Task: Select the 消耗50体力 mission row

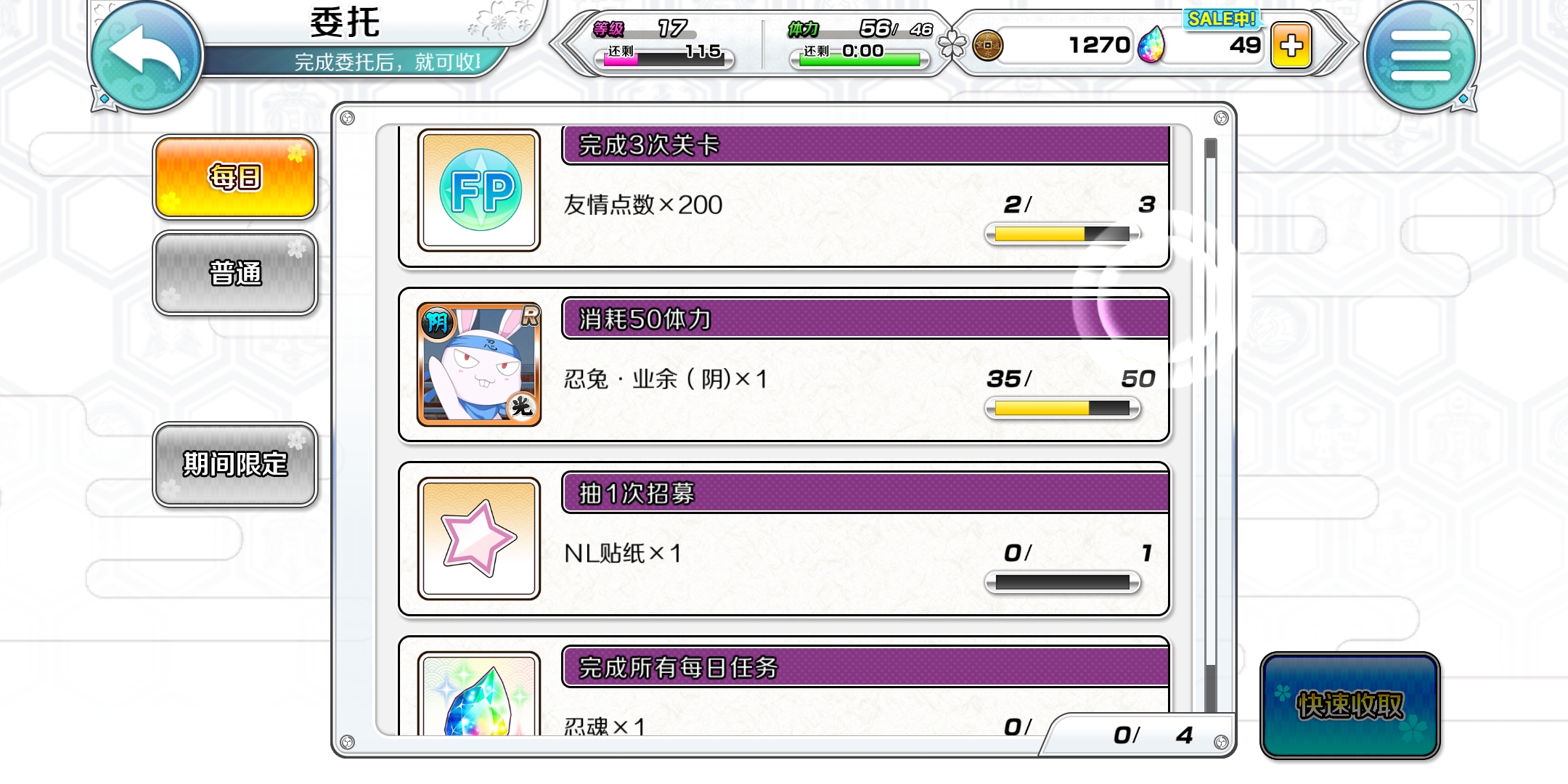Action: [784, 364]
